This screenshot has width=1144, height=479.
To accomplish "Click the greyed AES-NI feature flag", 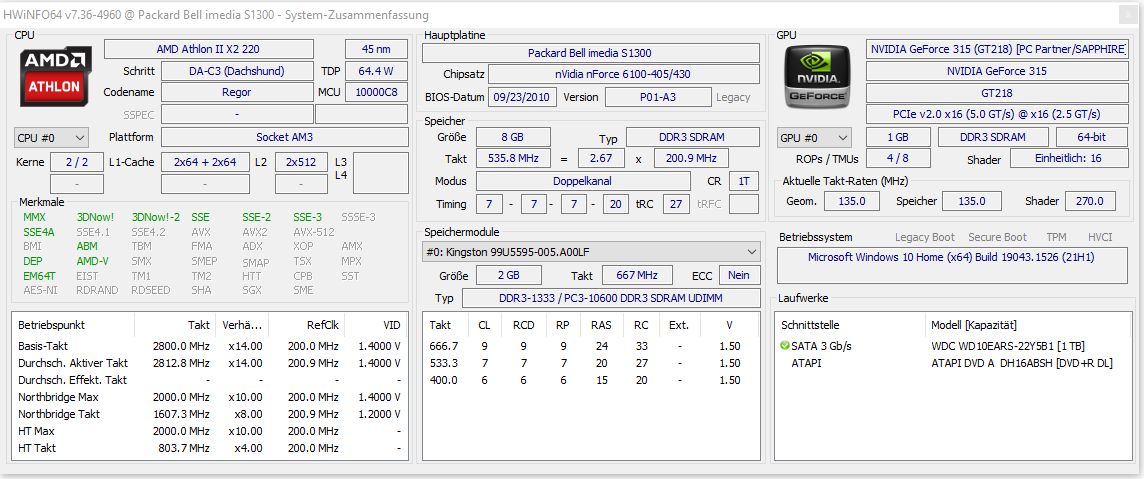I will coord(39,289).
